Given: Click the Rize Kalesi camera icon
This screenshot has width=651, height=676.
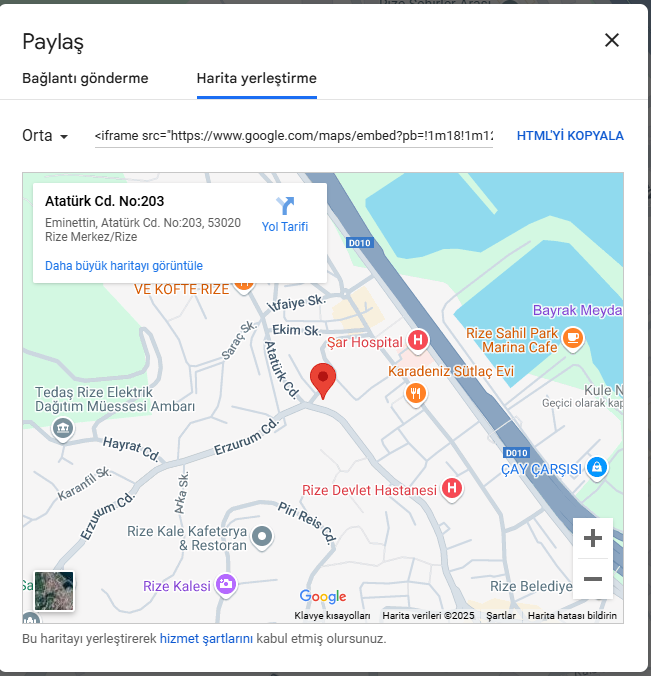Looking at the screenshot, I should pyautogui.click(x=226, y=585).
